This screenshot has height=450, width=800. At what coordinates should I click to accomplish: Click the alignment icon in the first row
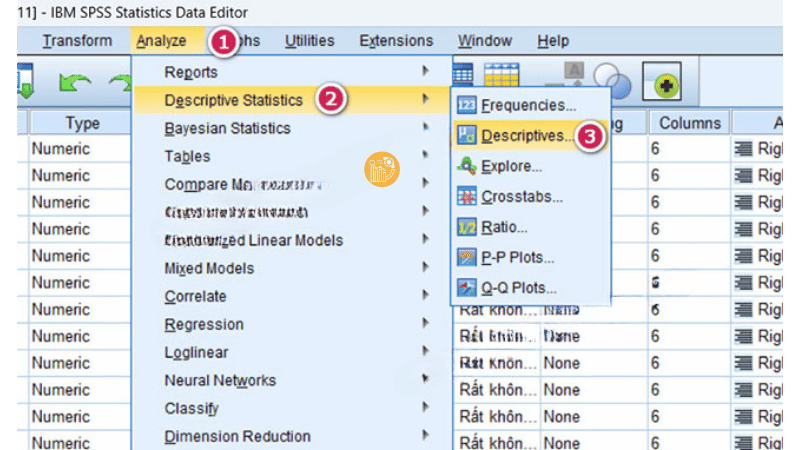(743, 149)
